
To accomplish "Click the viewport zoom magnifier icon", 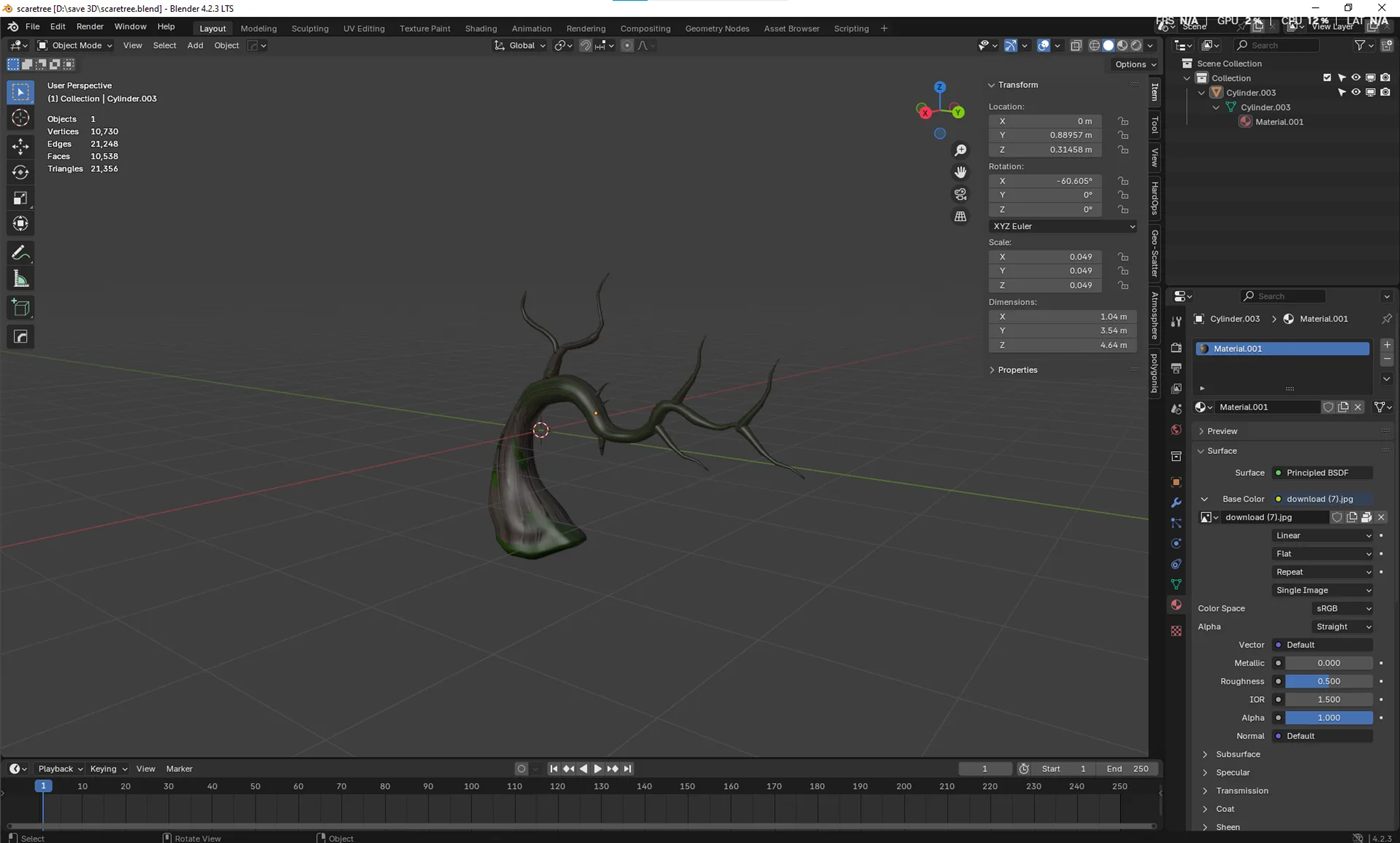I will (960, 150).
